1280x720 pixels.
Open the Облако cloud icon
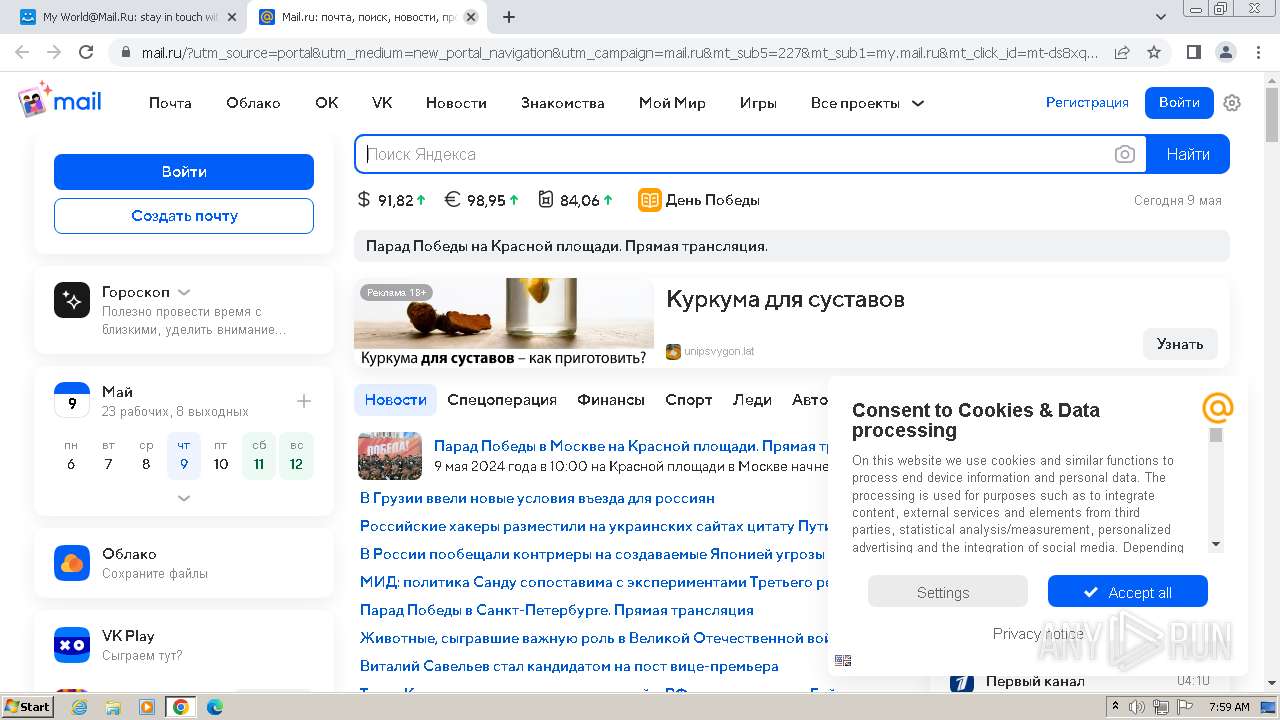tap(72, 563)
